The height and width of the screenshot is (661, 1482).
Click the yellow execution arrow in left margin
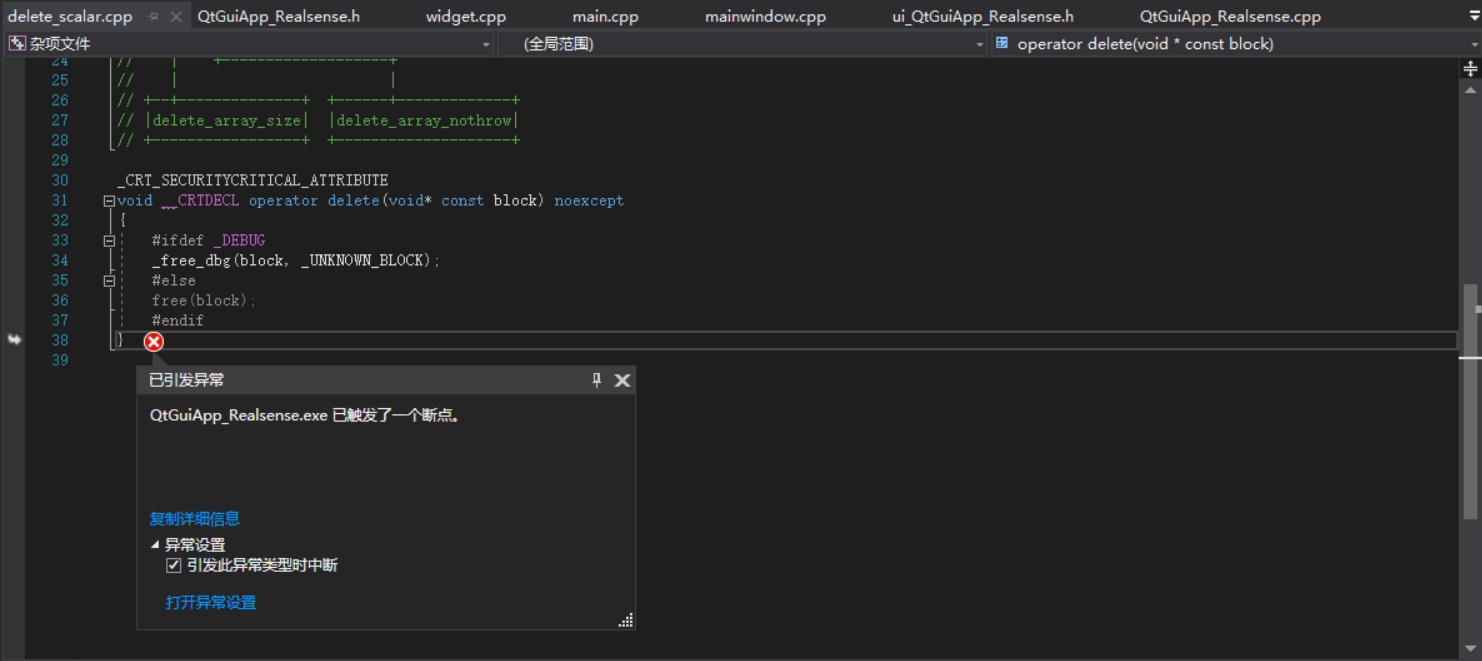click(x=14, y=340)
